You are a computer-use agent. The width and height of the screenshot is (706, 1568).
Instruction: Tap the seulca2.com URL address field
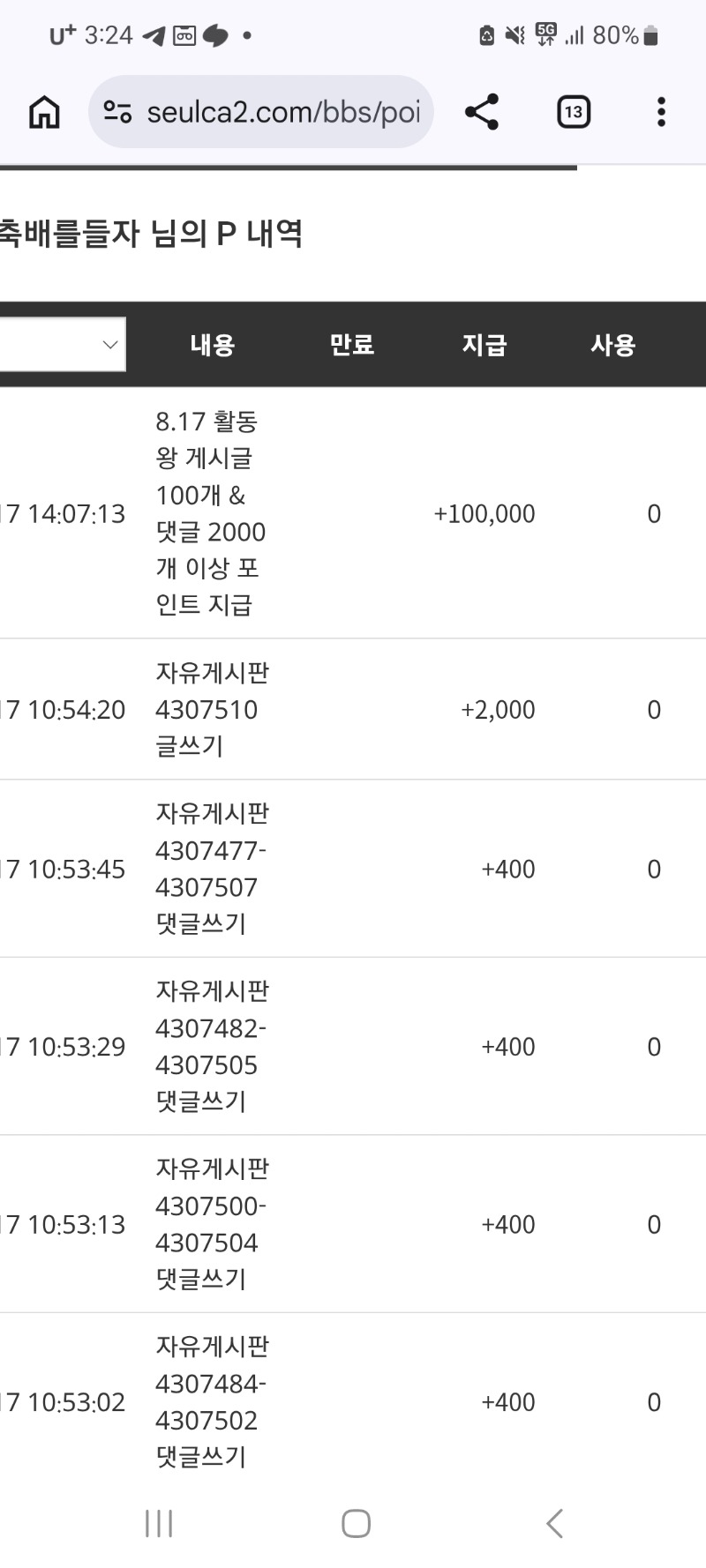261,112
